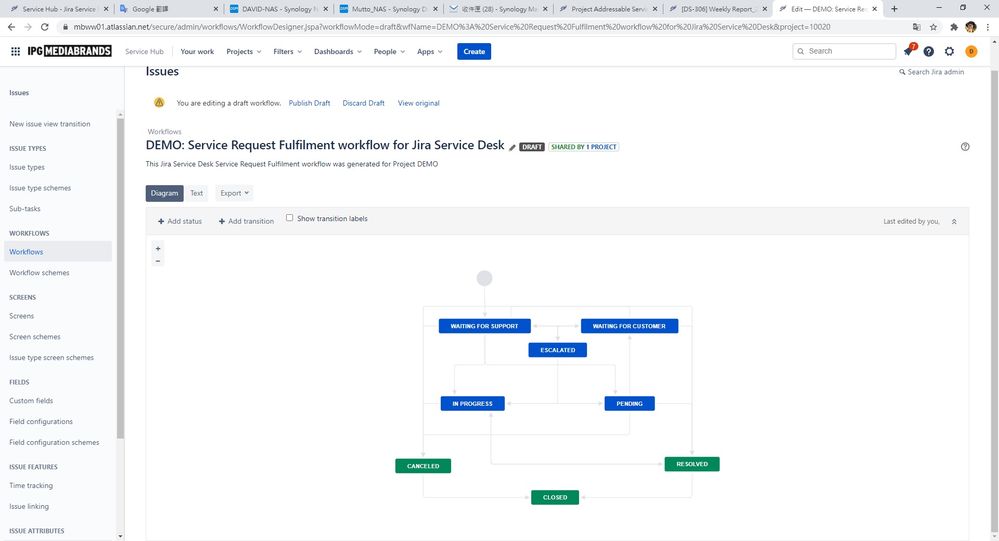The width and height of the screenshot is (999, 541).
Task: Expand the People dropdown
Action: [x=389, y=52]
